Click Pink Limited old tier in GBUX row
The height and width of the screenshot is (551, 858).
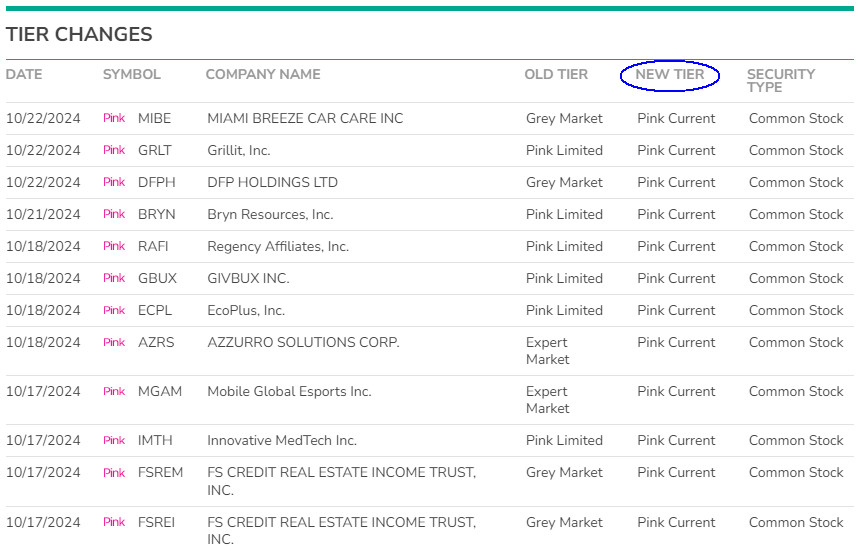564,279
